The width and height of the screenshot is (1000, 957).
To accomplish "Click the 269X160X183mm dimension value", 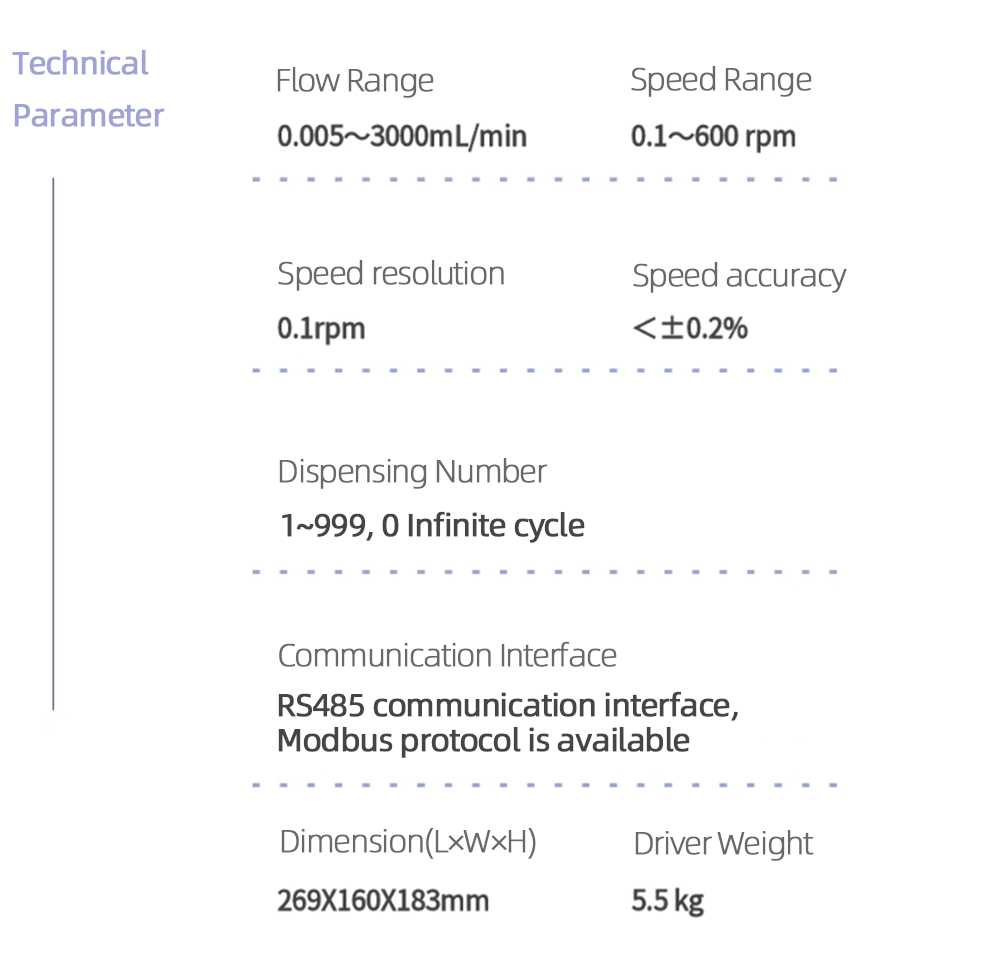I will [x=383, y=901].
